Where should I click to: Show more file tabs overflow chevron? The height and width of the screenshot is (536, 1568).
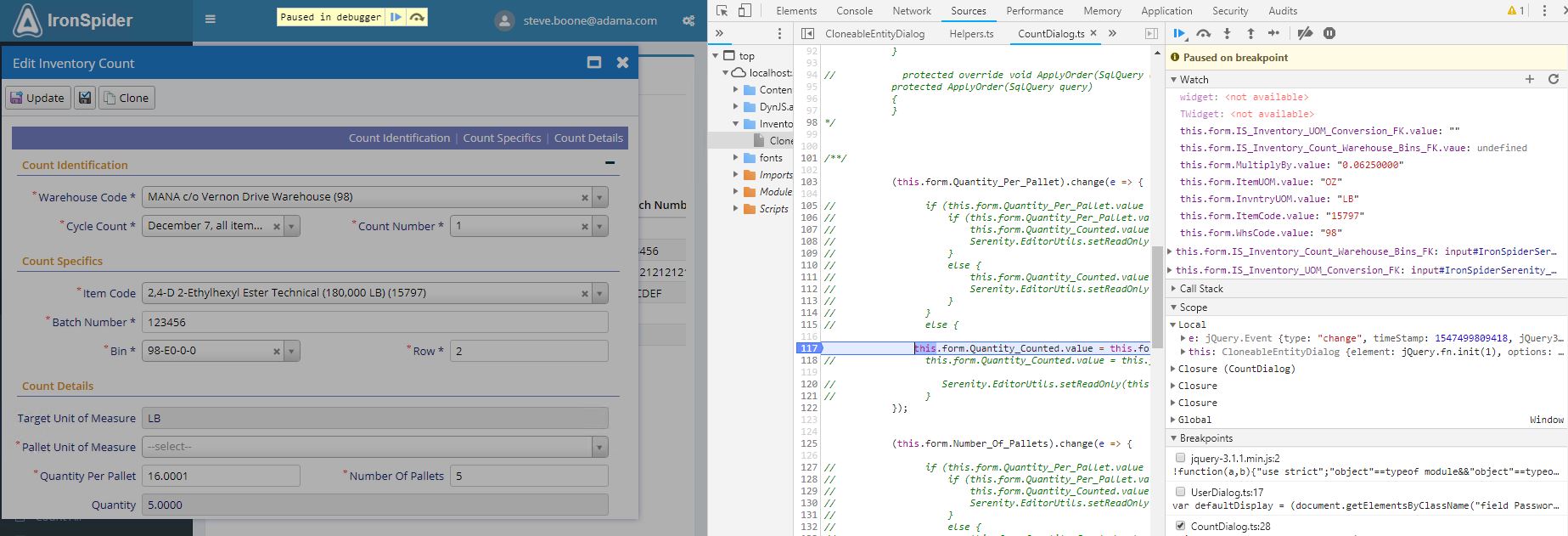[x=1112, y=33]
